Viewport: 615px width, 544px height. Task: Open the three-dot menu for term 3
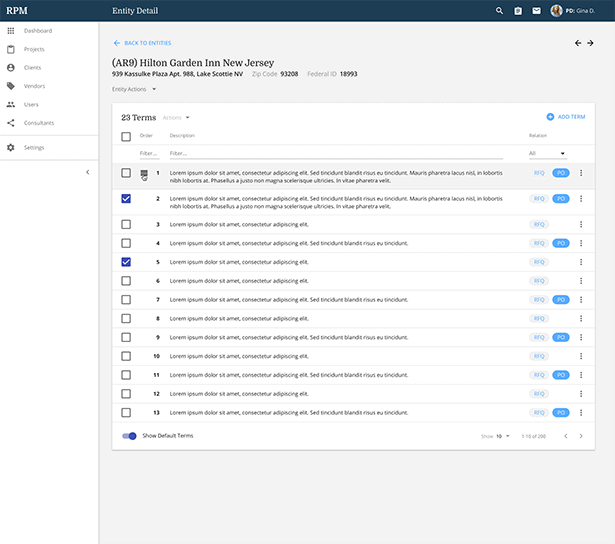point(581,224)
